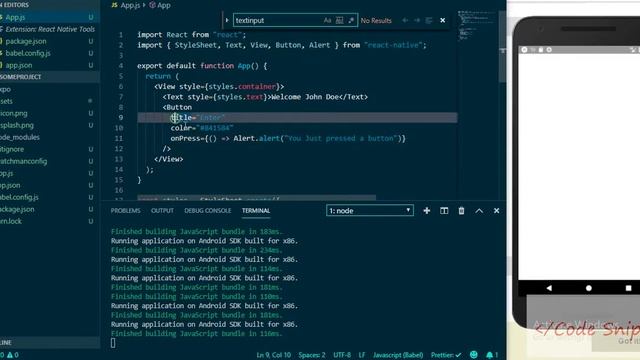Go to next match arrow

pos(417,20)
